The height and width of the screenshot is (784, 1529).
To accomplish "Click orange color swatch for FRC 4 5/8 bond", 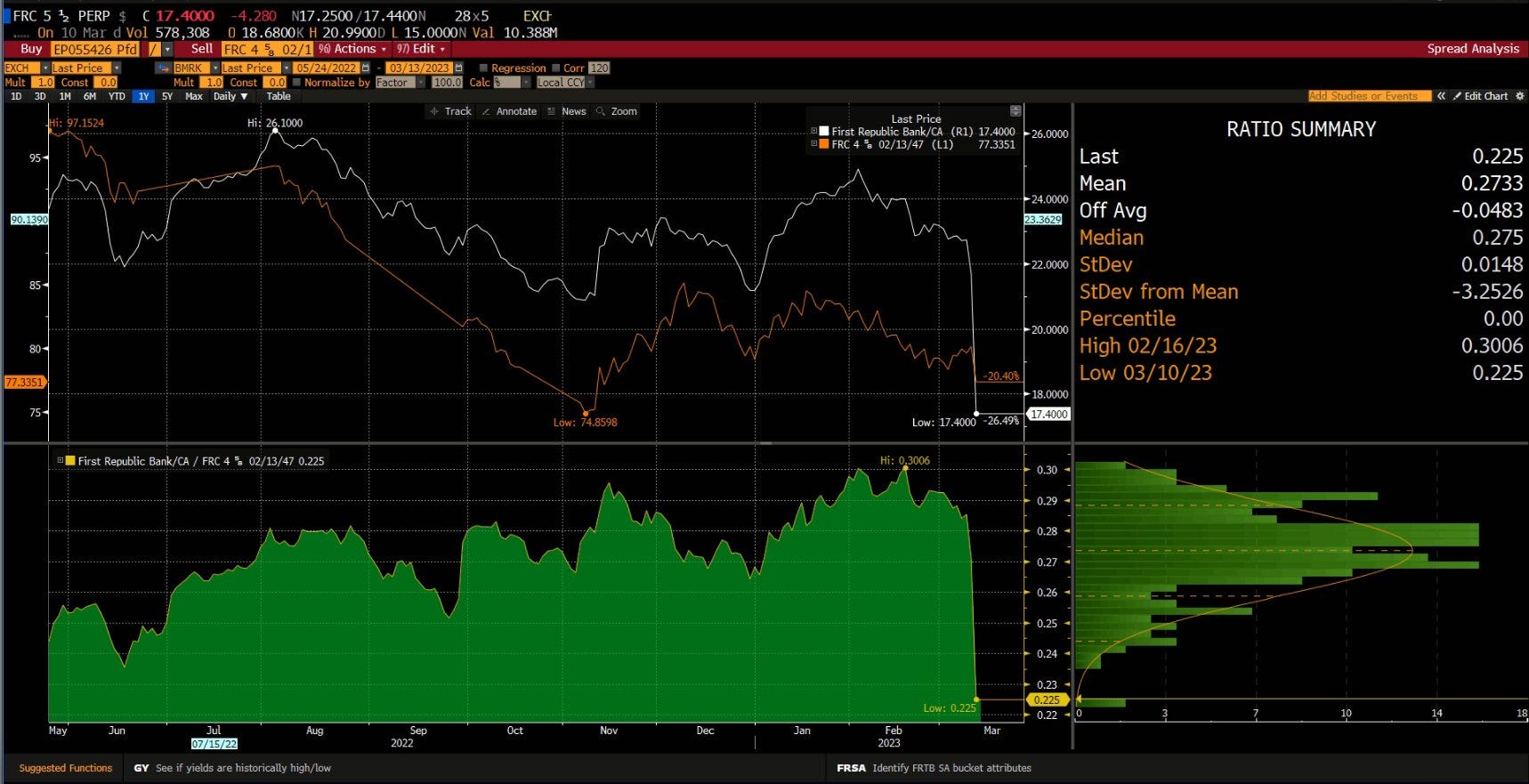I will (824, 143).
